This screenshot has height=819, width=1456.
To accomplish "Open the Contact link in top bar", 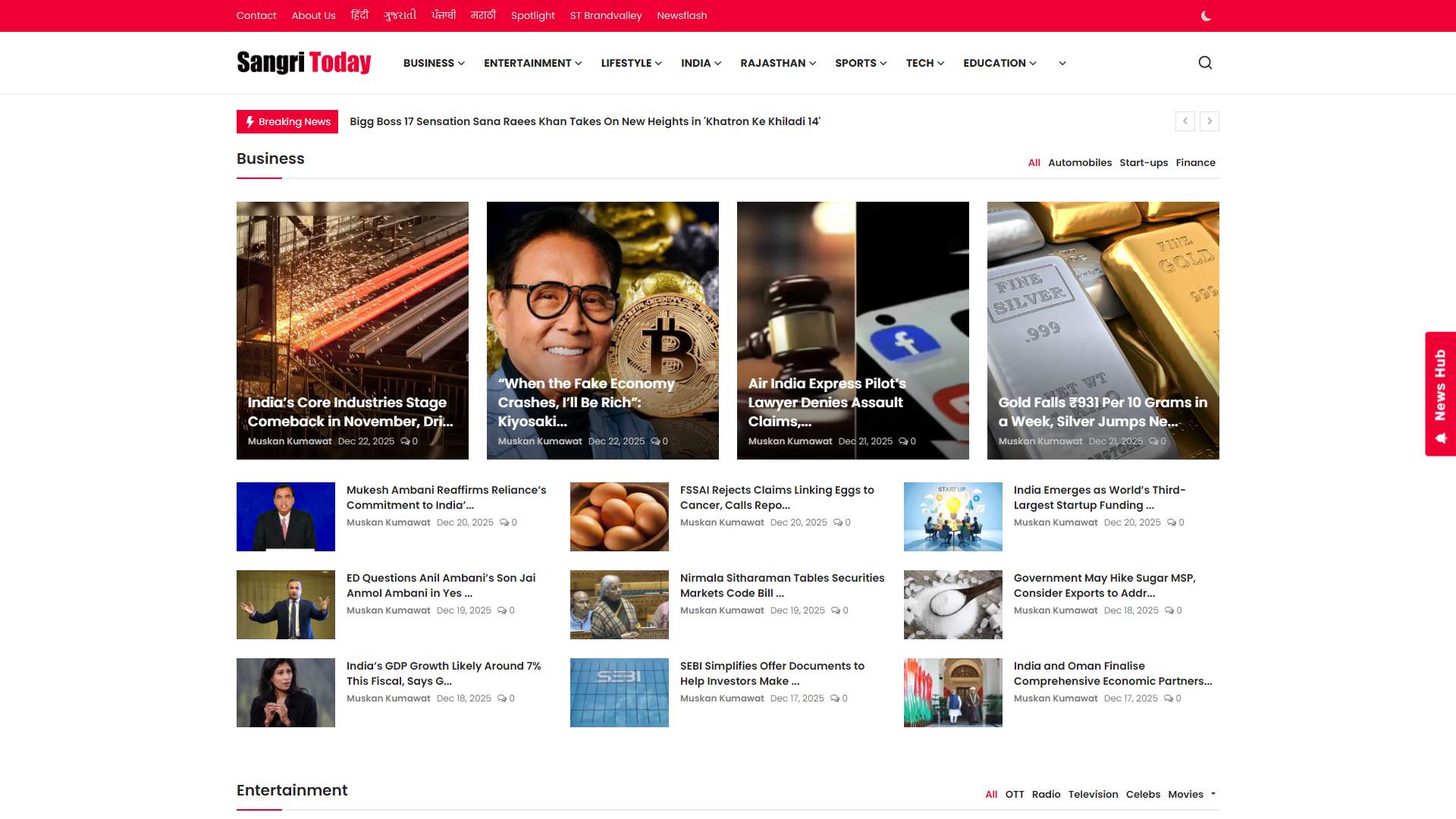I will click(256, 16).
